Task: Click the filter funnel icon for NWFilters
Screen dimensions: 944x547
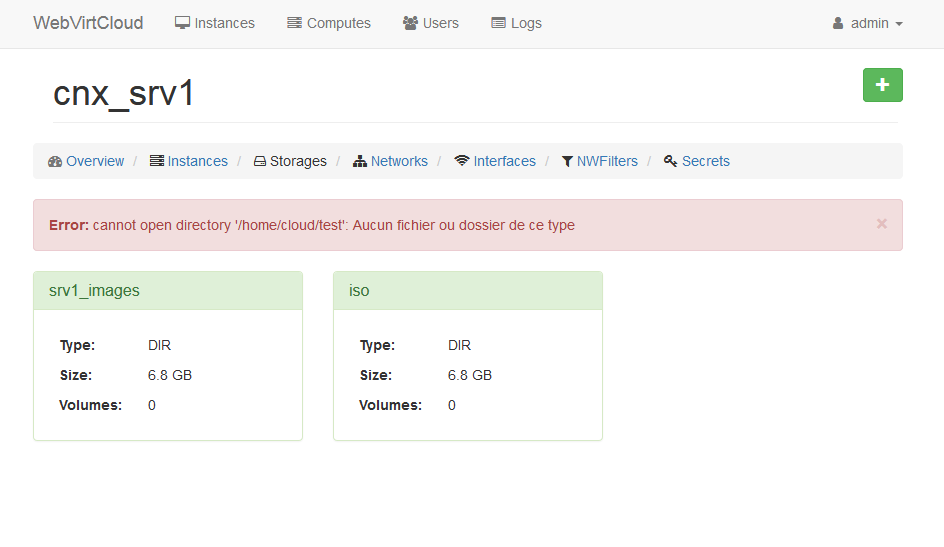Action: pyautogui.click(x=567, y=161)
